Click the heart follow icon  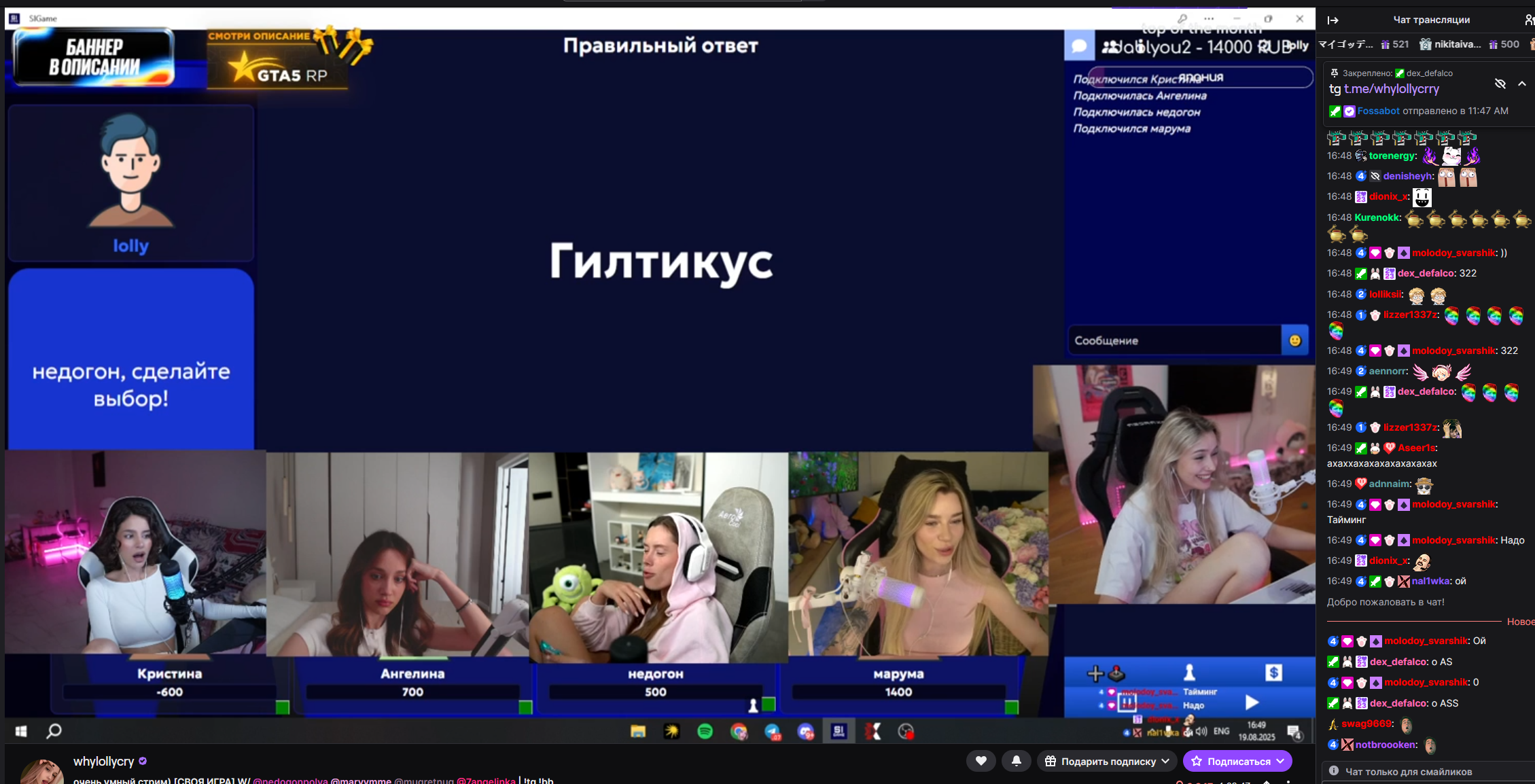[981, 761]
